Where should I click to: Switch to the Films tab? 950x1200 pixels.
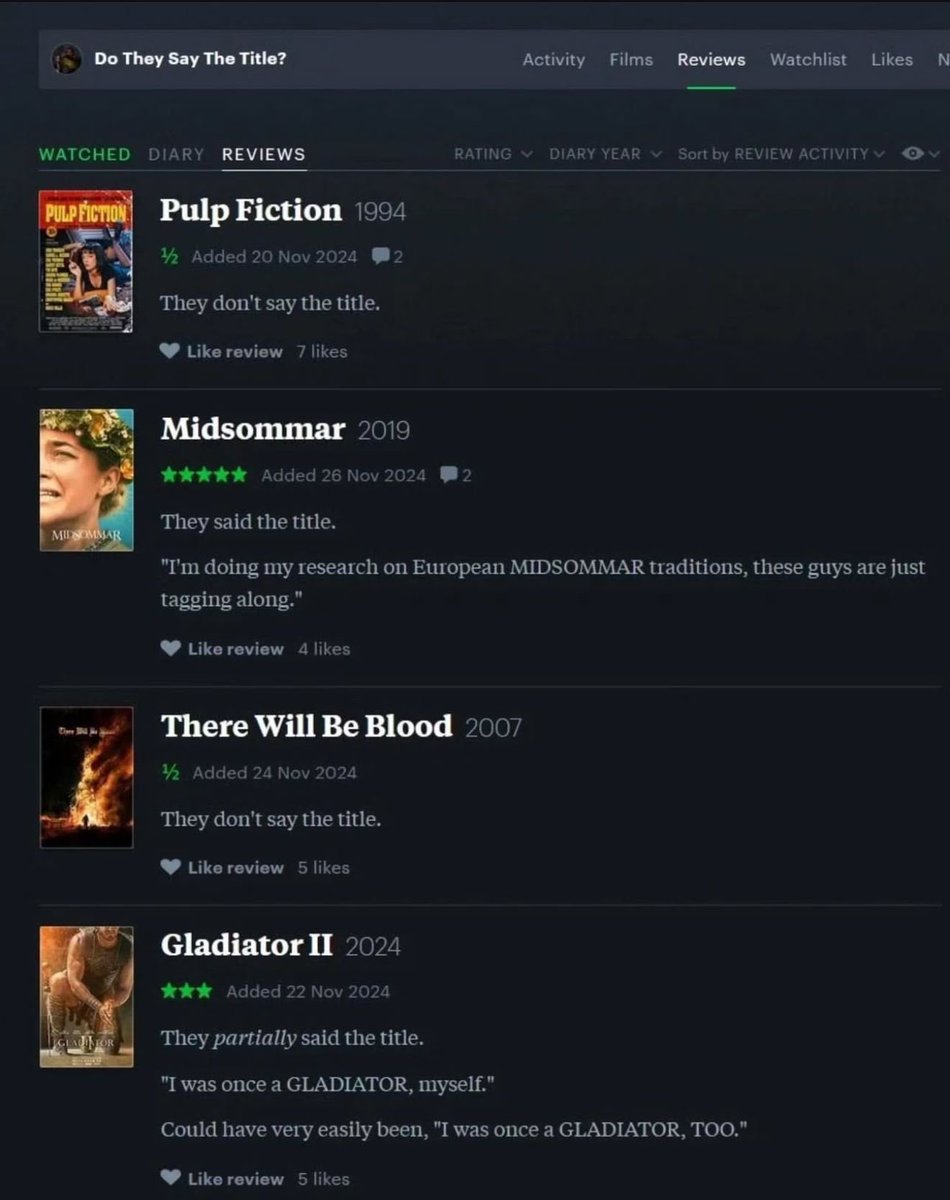click(631, 60)
